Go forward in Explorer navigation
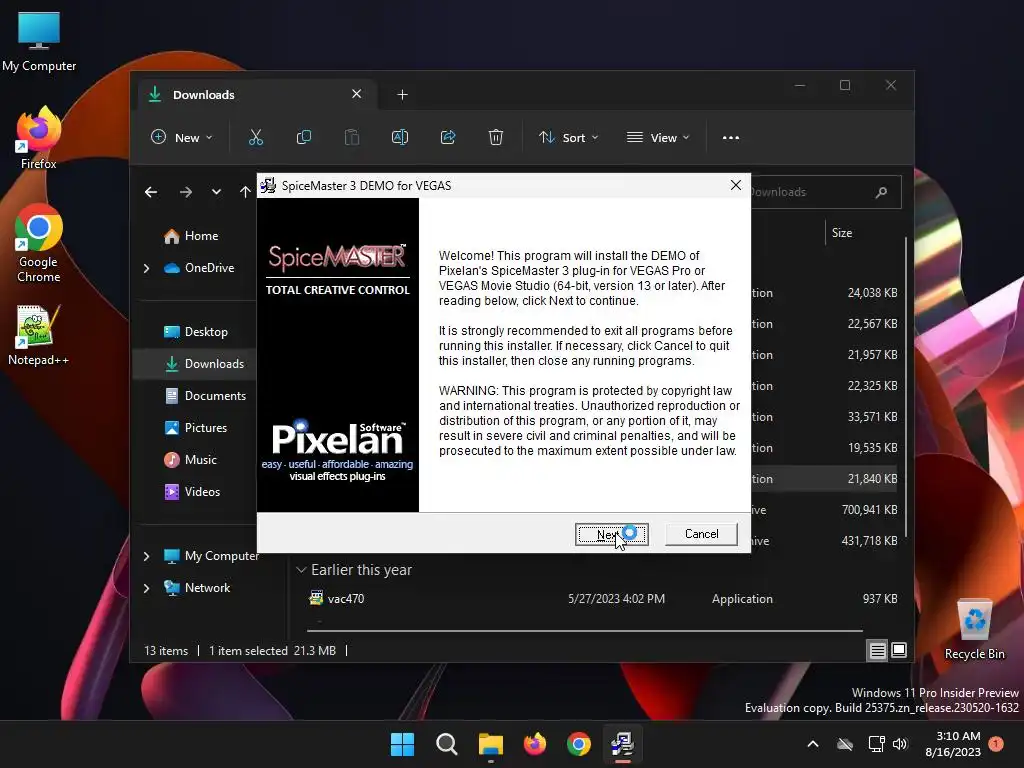The width and height of the screenshot is (1024, 768). (185, 192)
